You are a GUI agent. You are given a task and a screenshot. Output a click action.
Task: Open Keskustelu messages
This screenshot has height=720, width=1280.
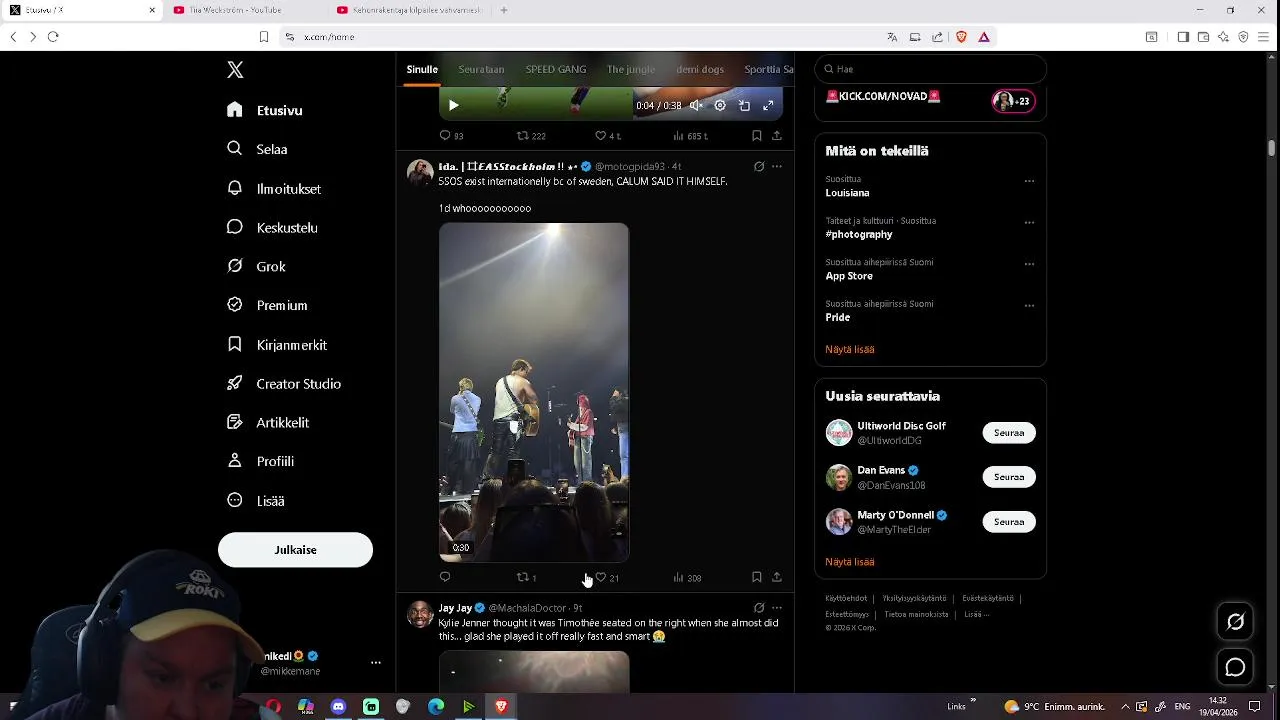coord(273,227)
